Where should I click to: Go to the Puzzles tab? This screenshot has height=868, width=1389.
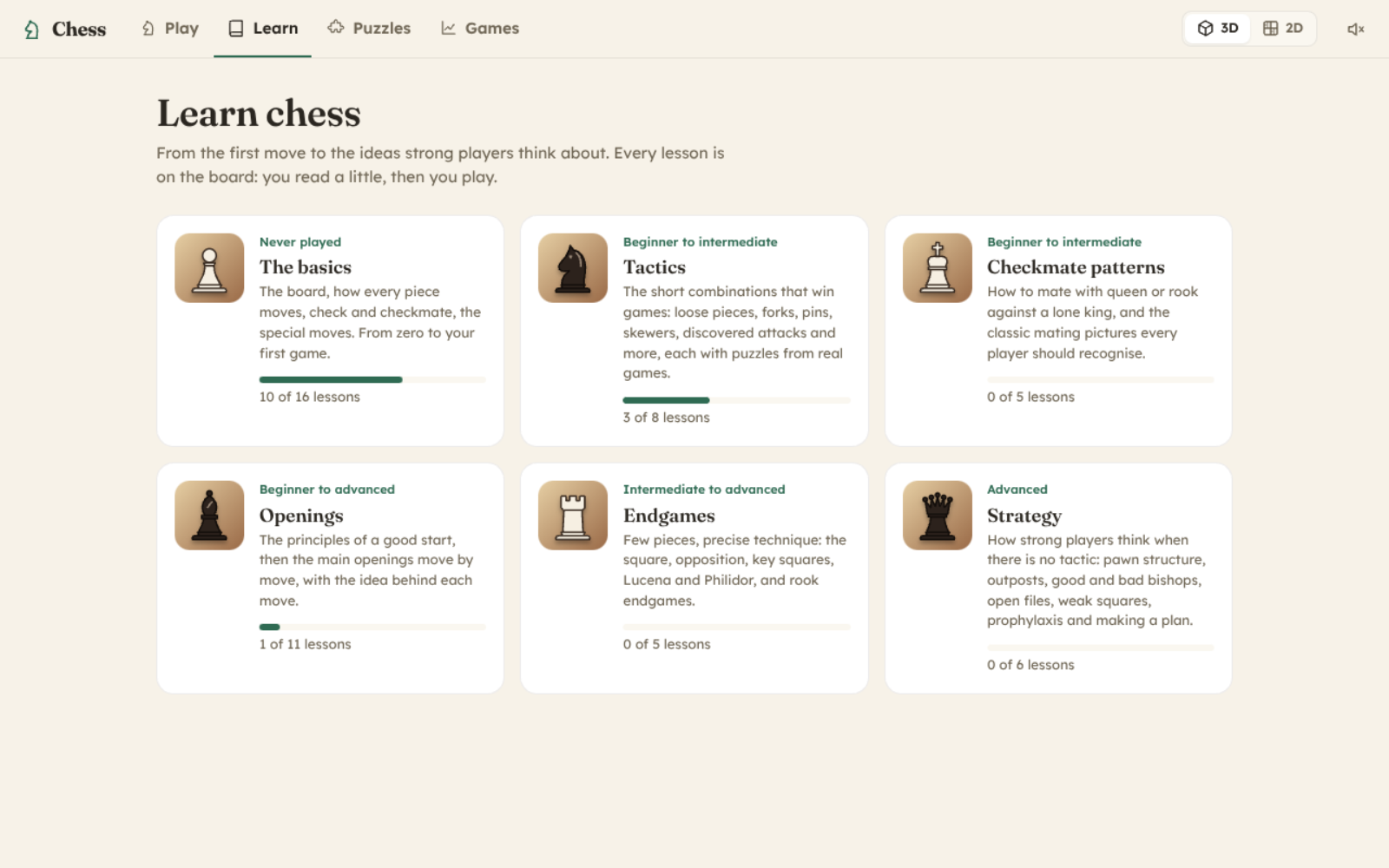point(369,29)
